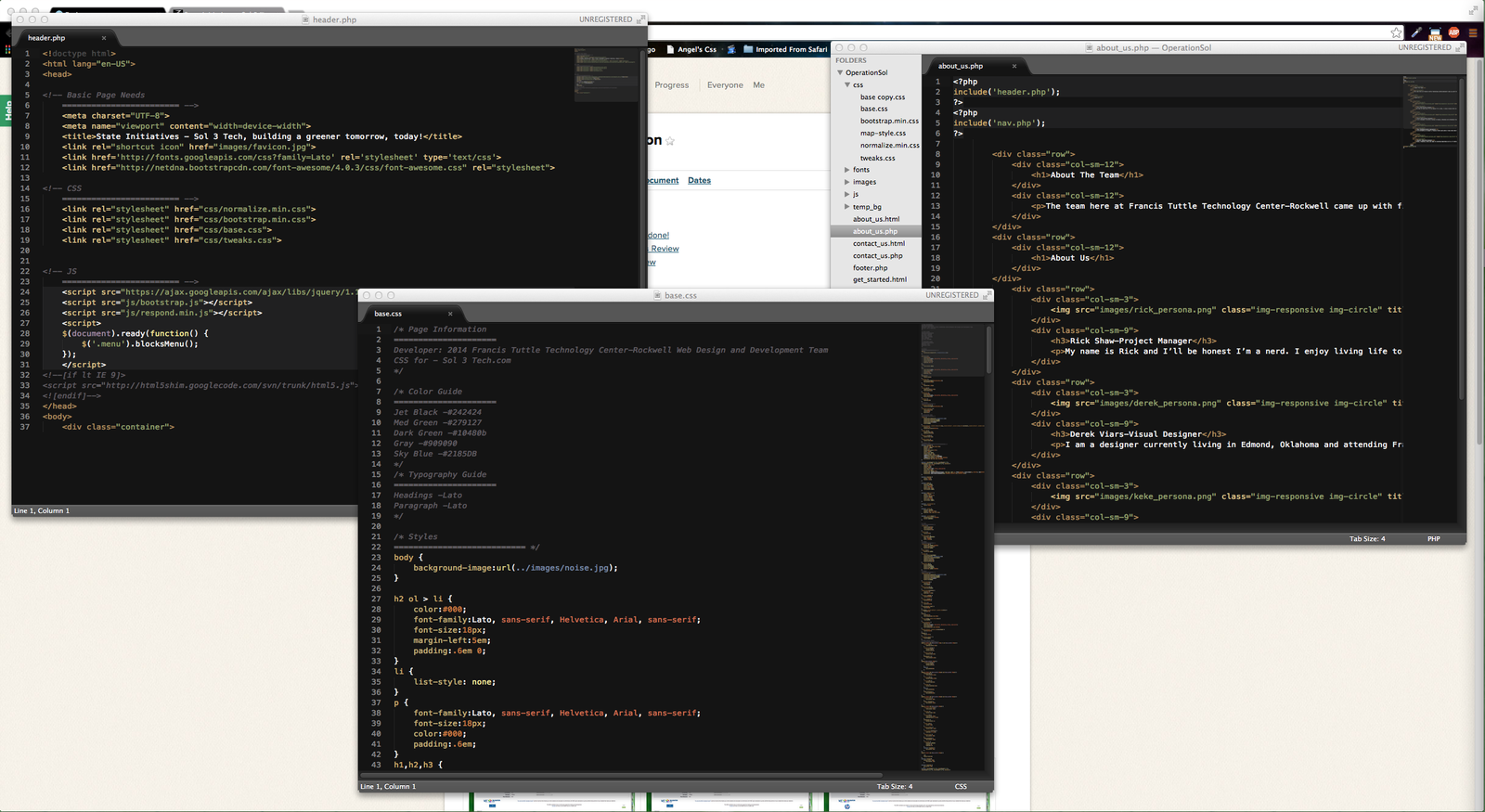Open footer.php from the sidebar
The image size is (1485, 812).
click(x=870, y=267)
